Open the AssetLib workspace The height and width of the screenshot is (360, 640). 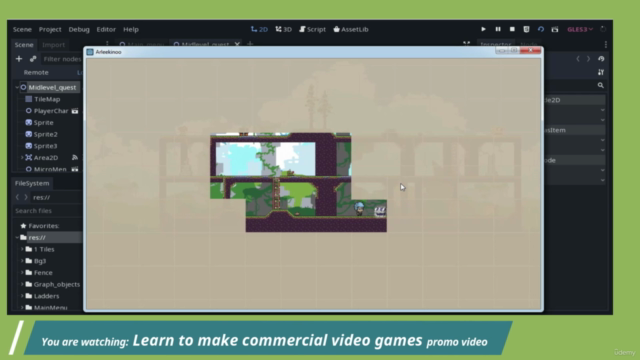click(x=351, y=29)
